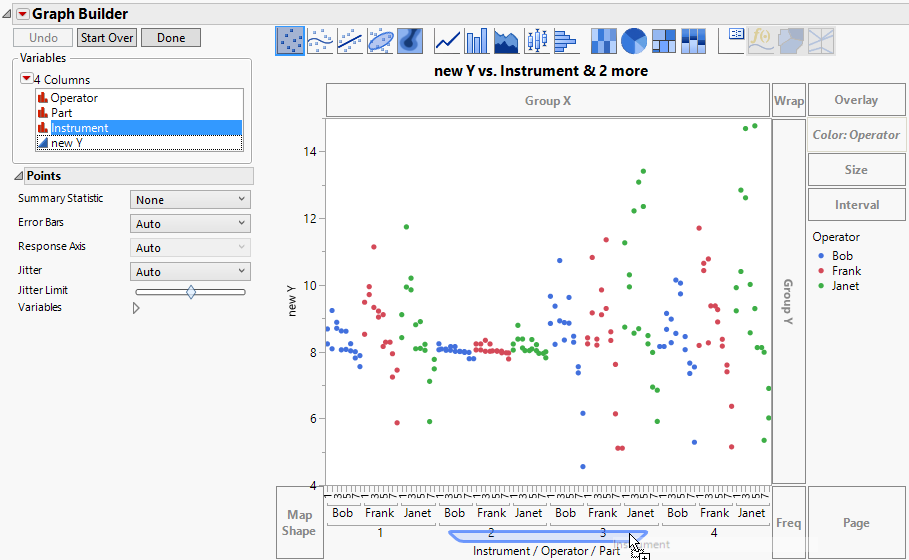Select the Box Plot icon

(537, 40)
